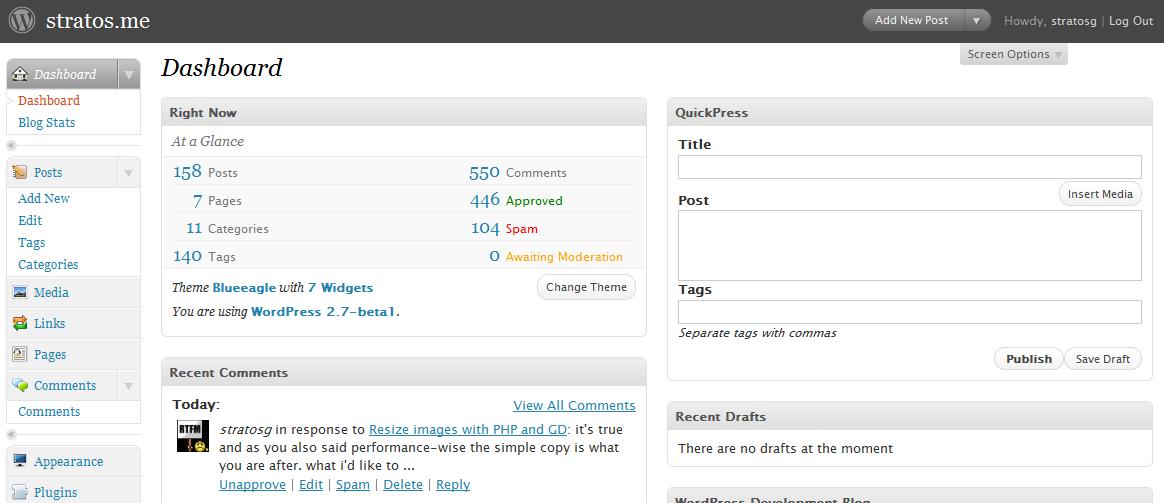The width and height of the screenshot is (1164, 503).
Task: Expand the Screen Options panel
Action: [1013, 54]
